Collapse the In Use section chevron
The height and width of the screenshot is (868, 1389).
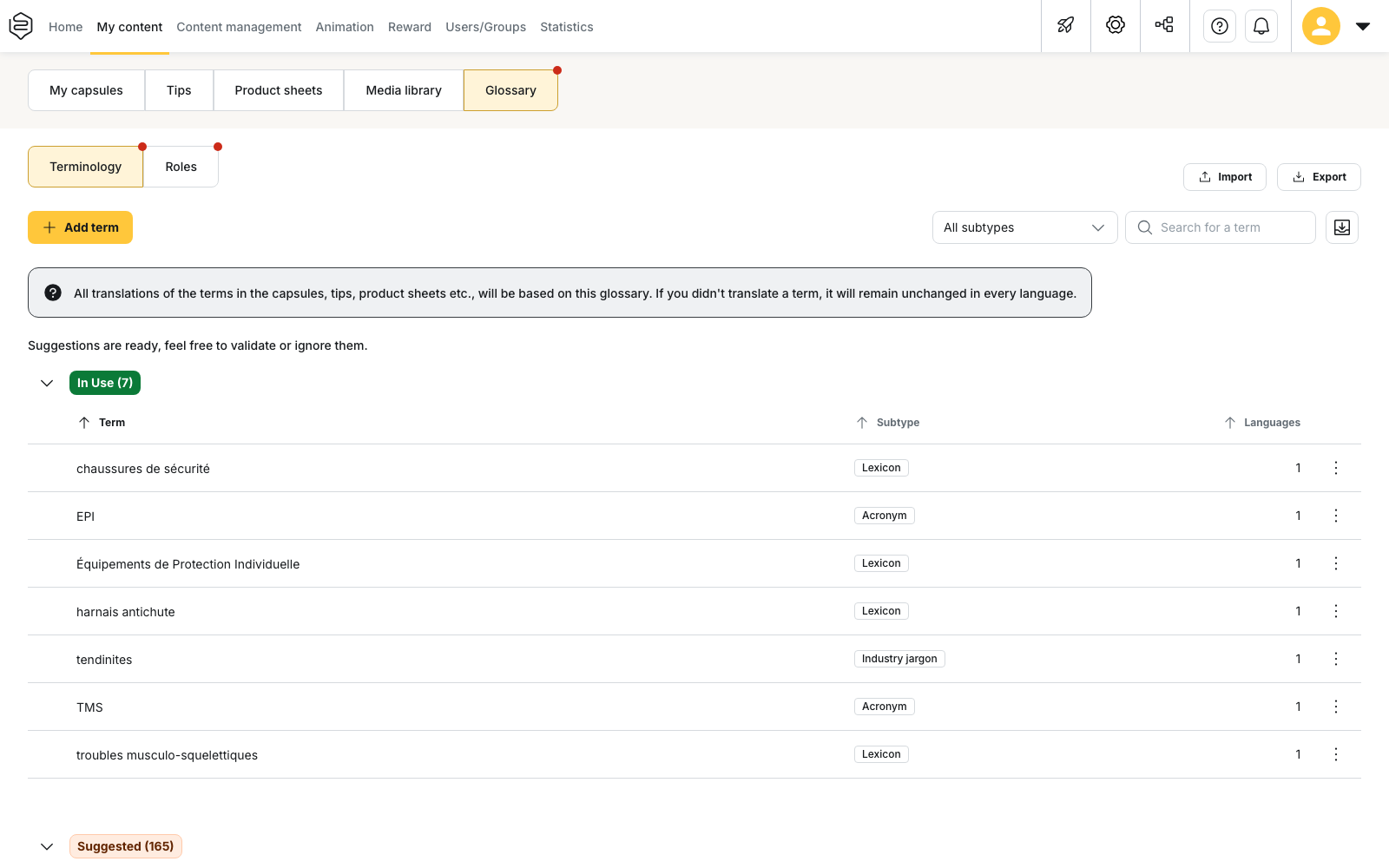[47, 383]
